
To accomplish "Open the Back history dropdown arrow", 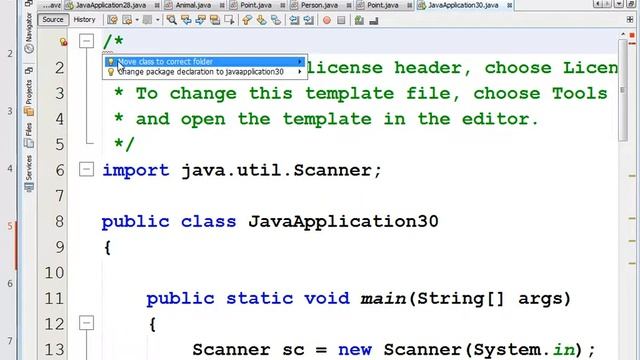I will coord(137,20).
